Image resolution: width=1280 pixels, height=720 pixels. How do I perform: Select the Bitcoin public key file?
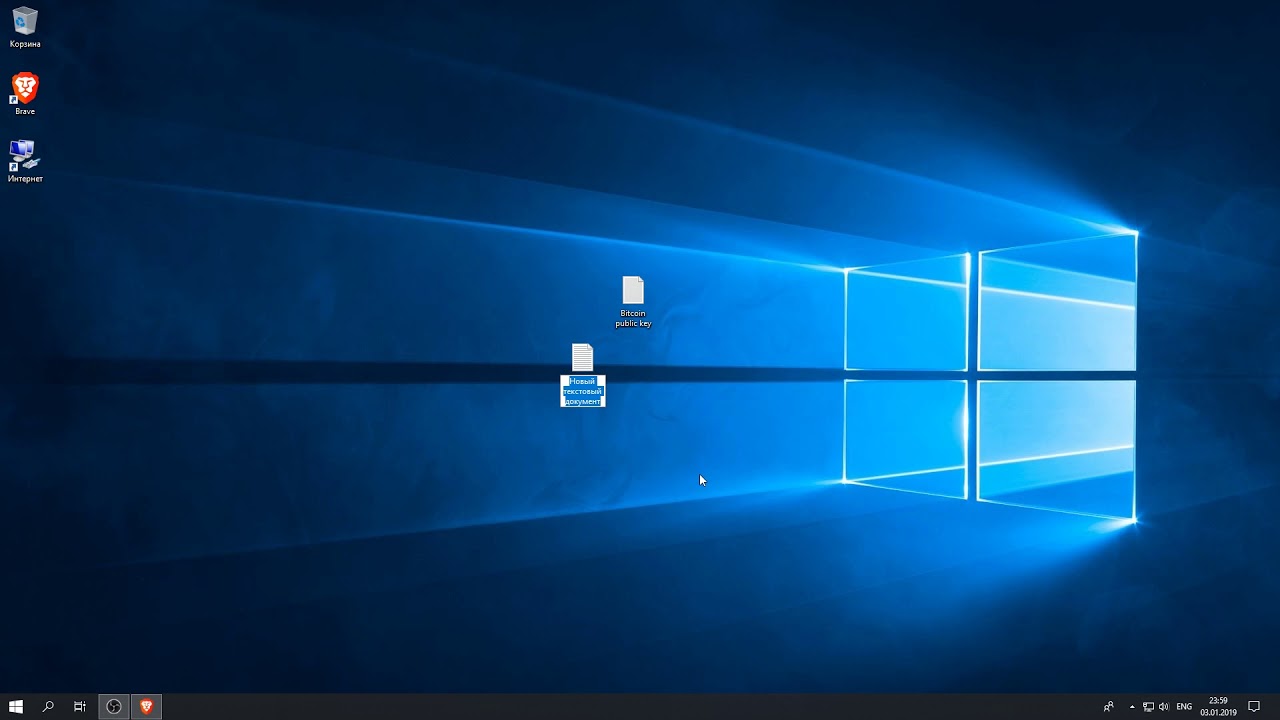633,301
